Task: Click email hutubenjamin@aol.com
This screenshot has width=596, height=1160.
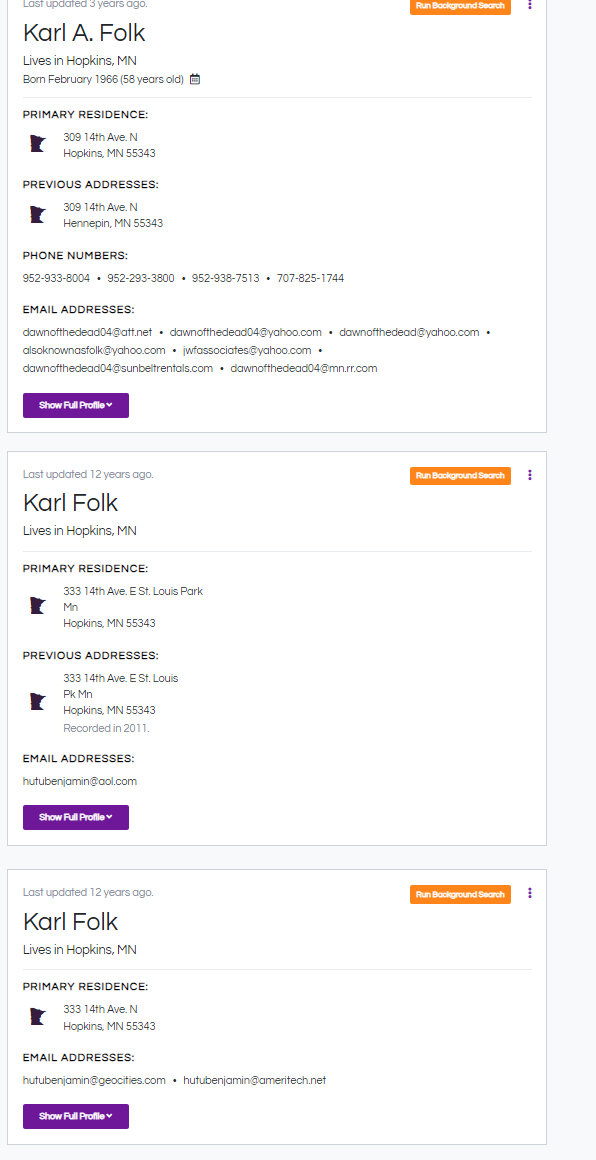Action: pyautogui.click(x=80, y=781)
